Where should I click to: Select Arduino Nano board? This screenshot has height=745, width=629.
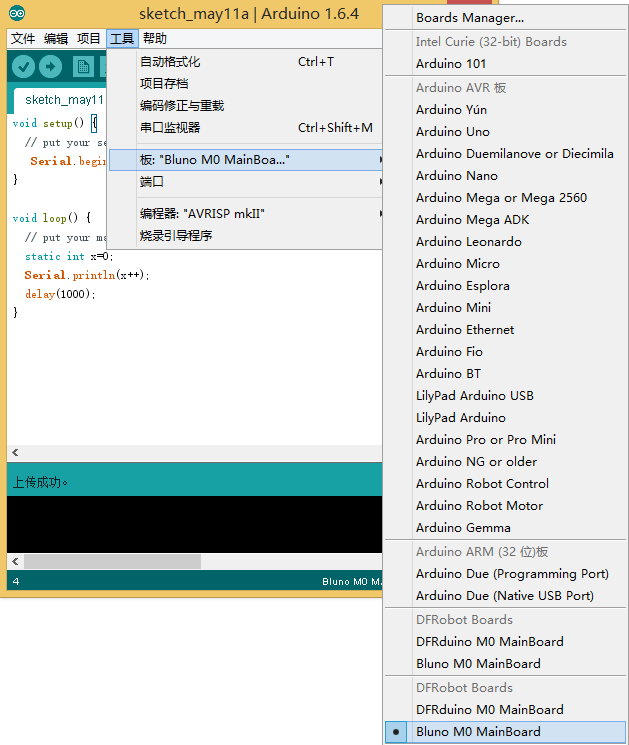tap(505, 176)
